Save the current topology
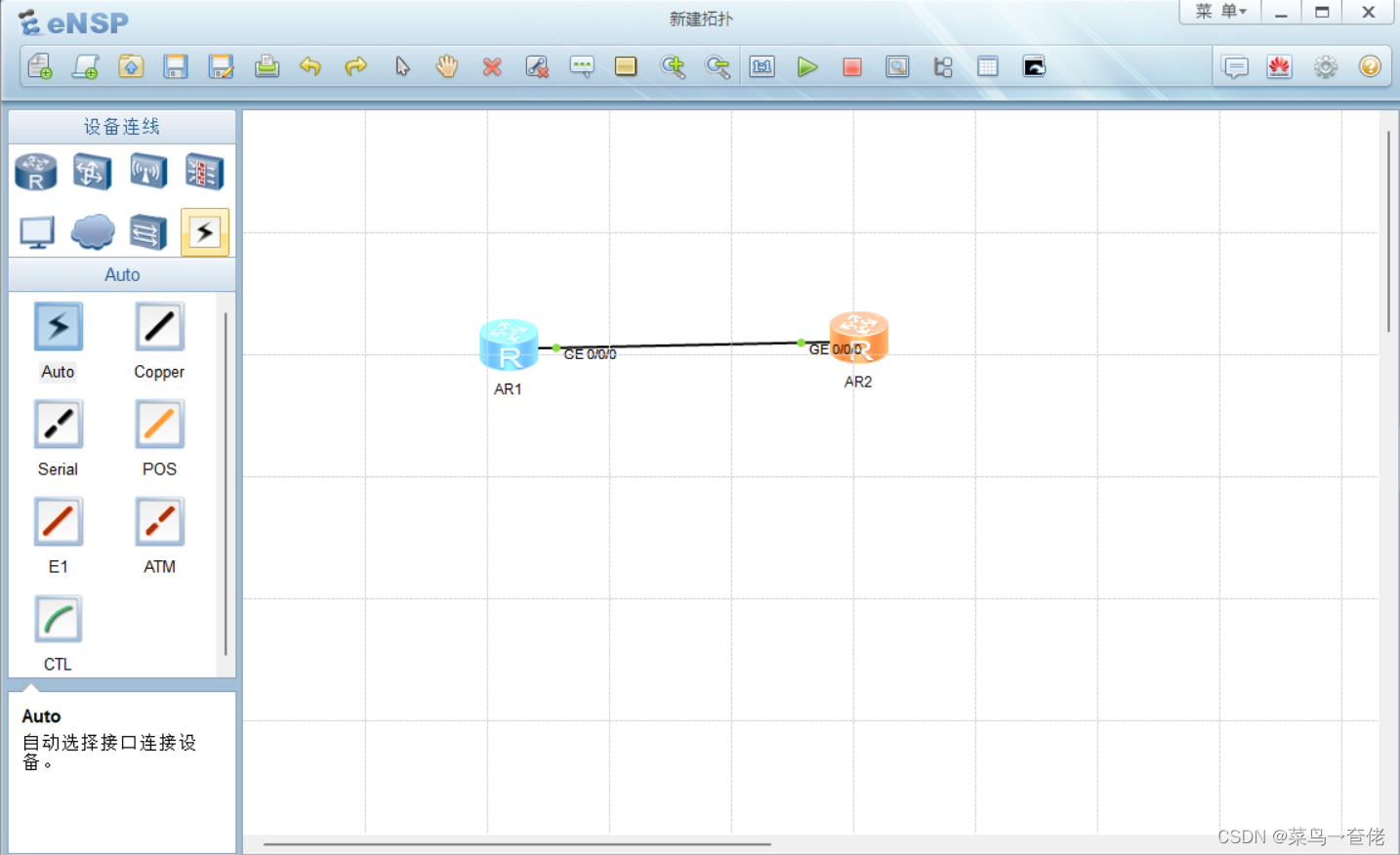Viewport: 1400px width, 855px height. pyautogui.click(x=176, y=66)
